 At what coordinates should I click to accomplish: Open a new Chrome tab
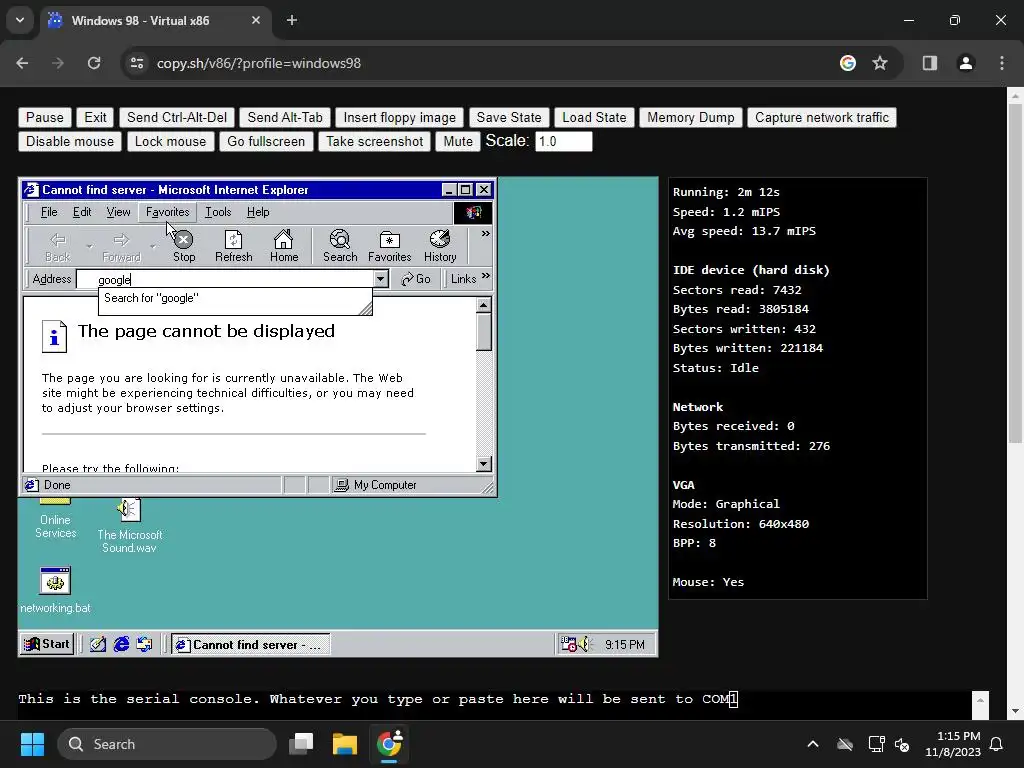pos(292,20)
